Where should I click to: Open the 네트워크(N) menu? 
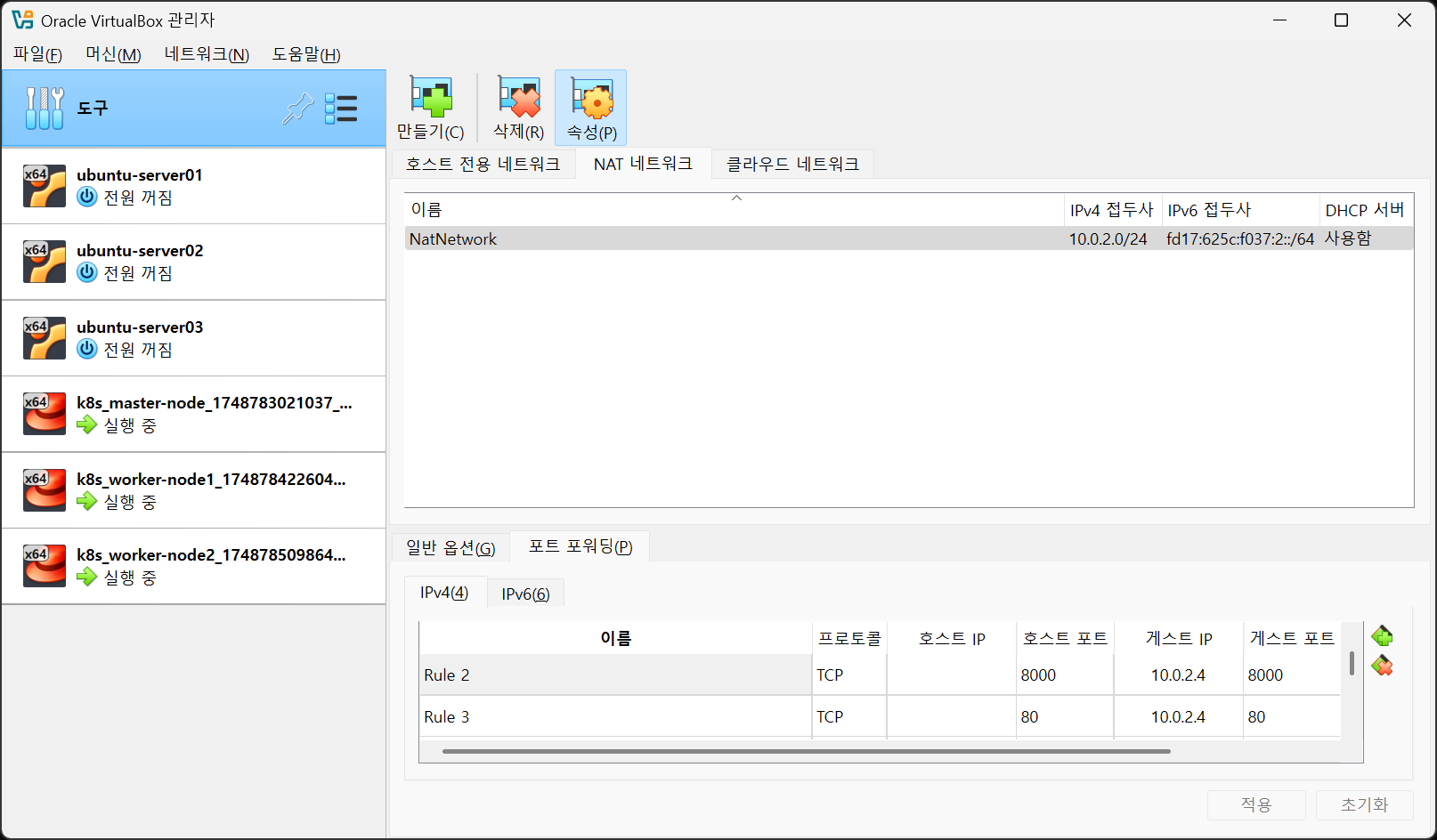tap(207, 54)
